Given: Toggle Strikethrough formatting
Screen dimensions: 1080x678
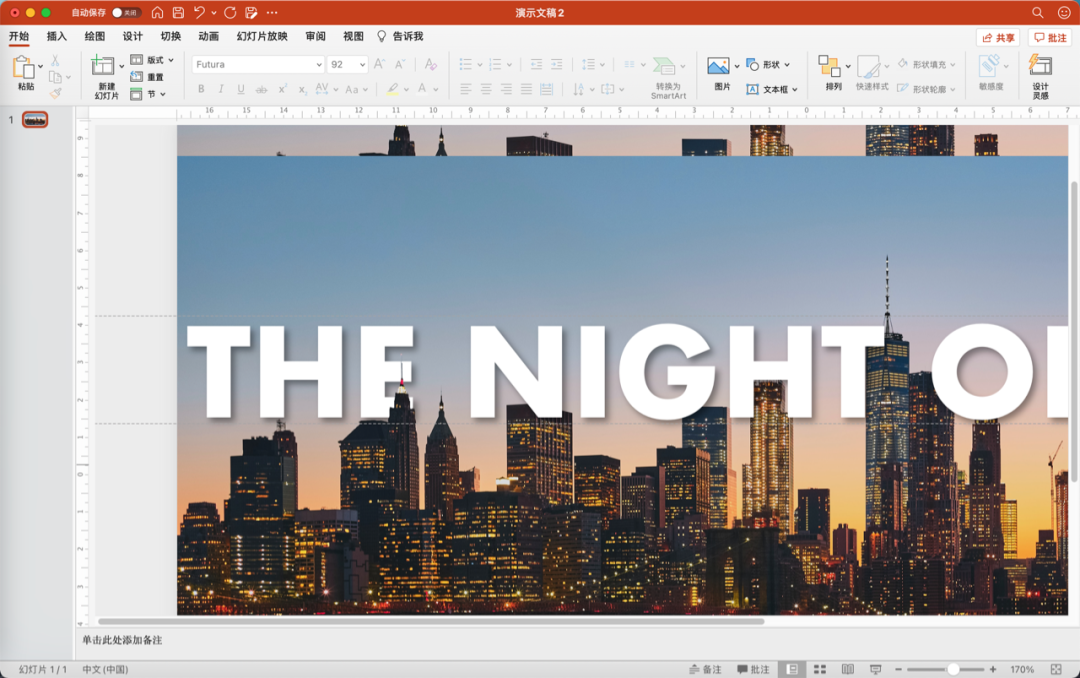Looking at the screenshot, I should click(x=261, y=89).
